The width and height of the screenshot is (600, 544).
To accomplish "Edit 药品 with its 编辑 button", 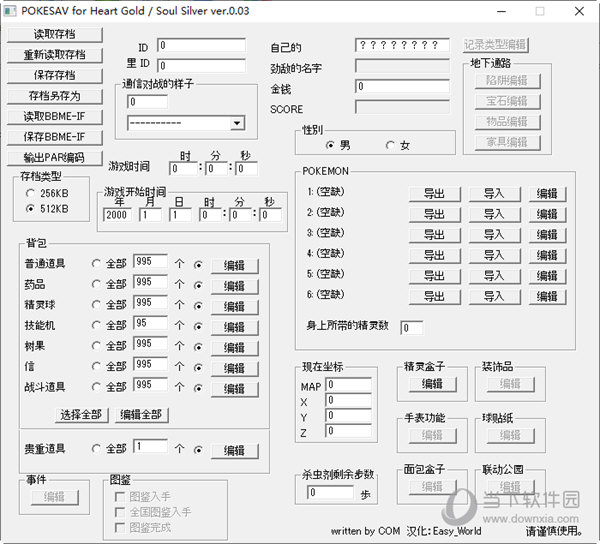I will pos(235,286).
